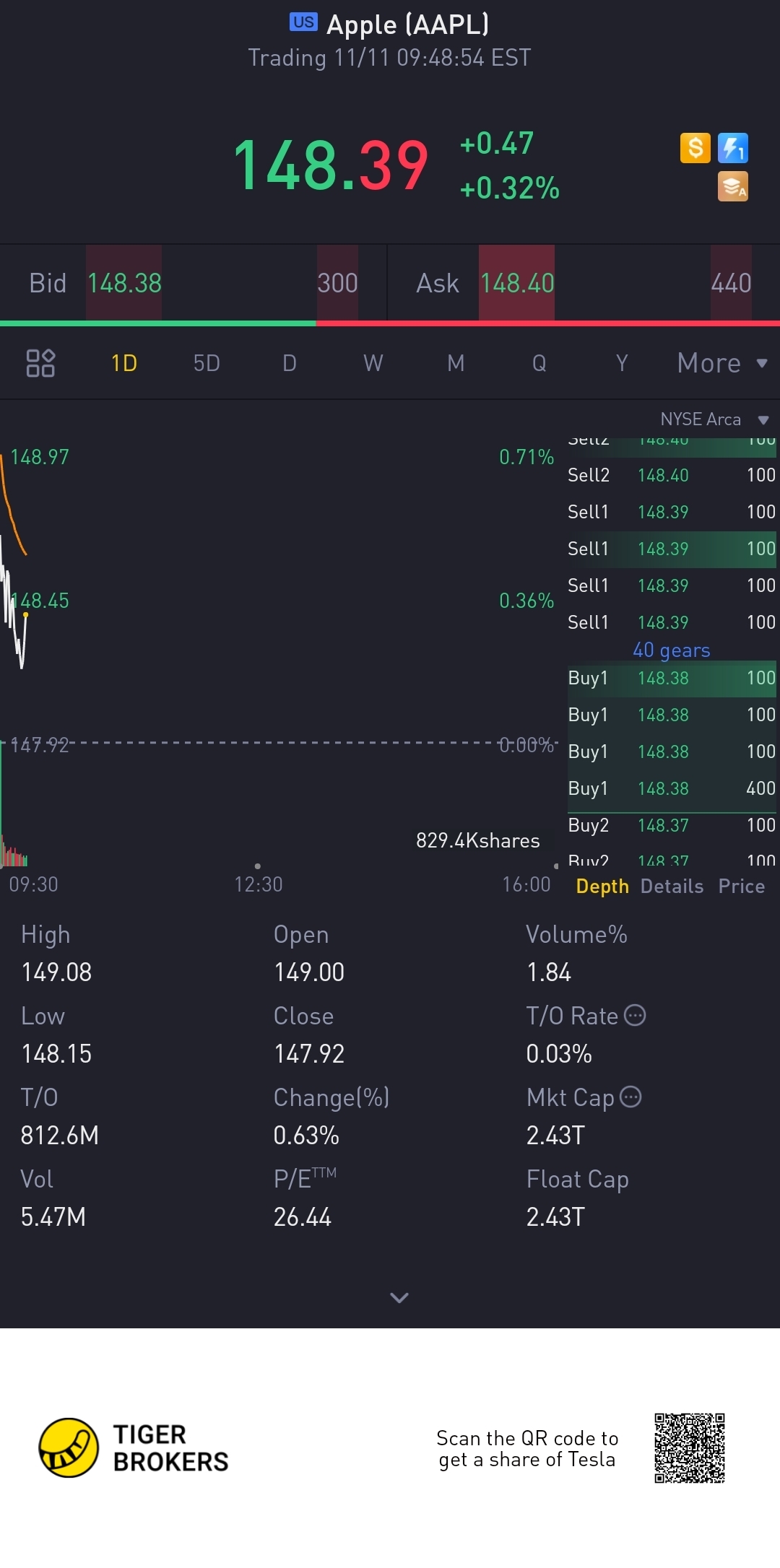Tap the 148.97 chart axis label

coord(40,457)
